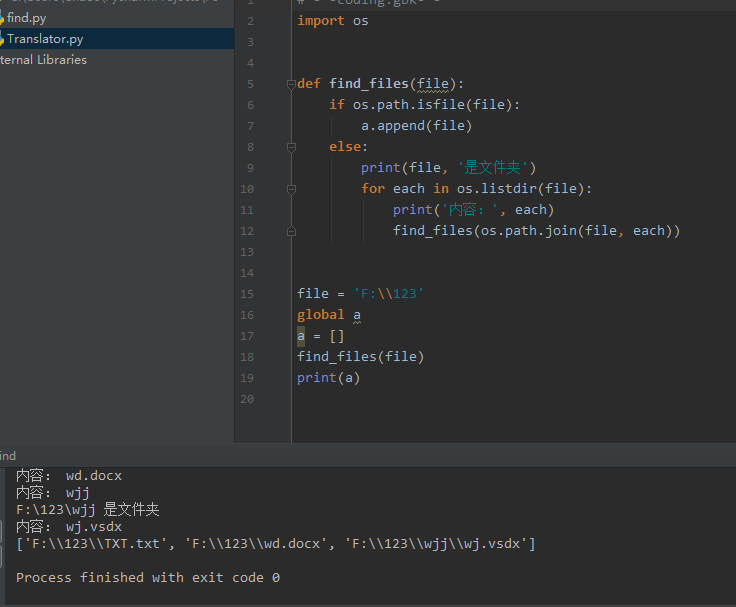The width and height of the screenshot is (736, 607).
Task: Click the 'Process finished with exit code 0' line
Action: click(x=148, y=578)
